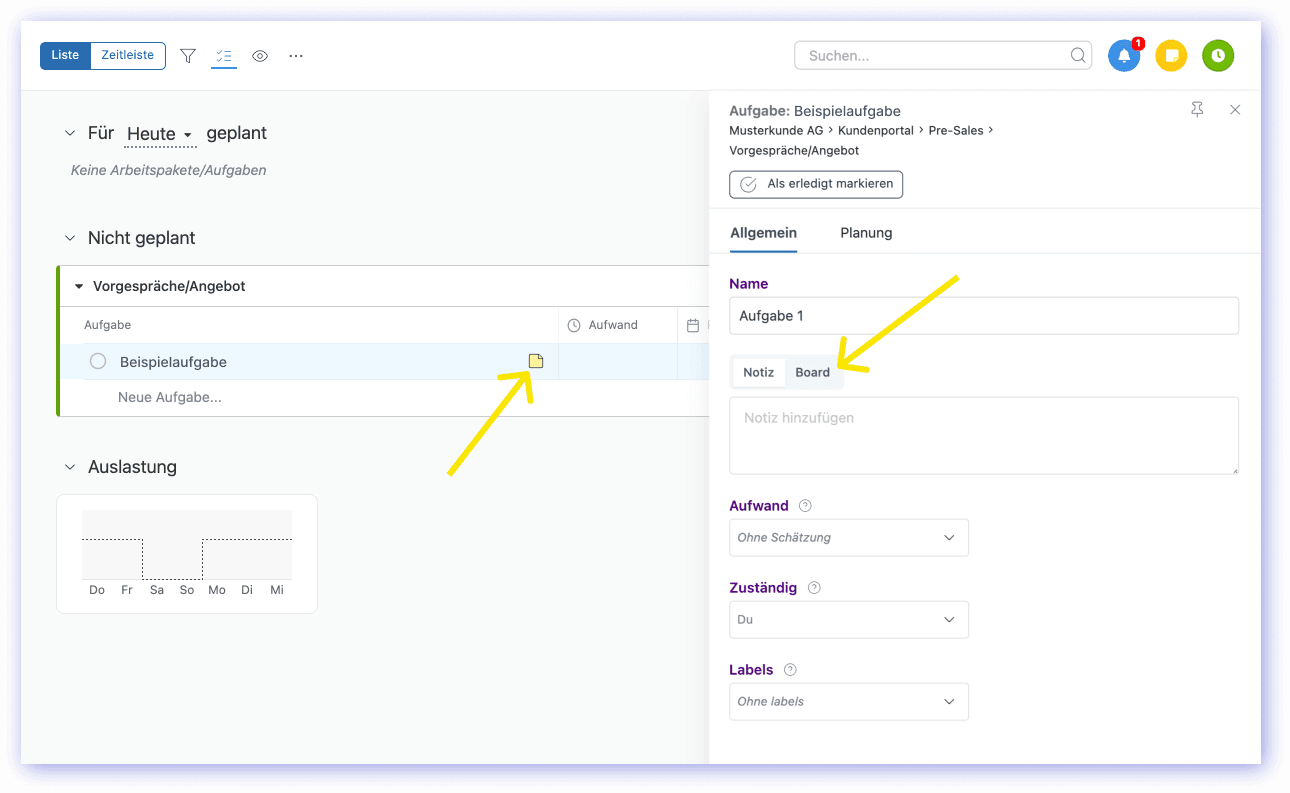The height and width of the screenshot is (793, 1290).
Task: Click Als erledigt markieren button
Action: click(x=816, y=184)
